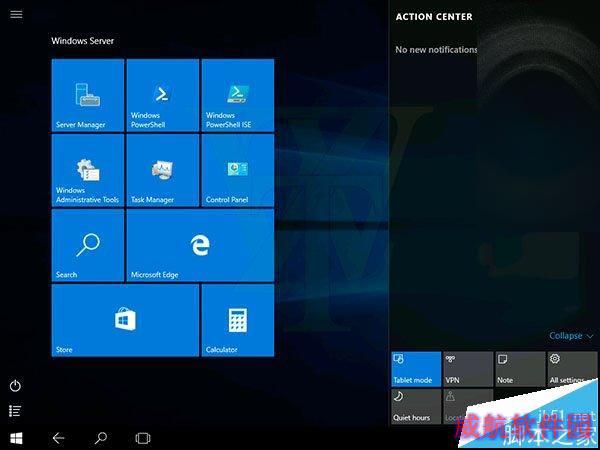Viewport: 600px width, 450px height.
Task: Click the ACTION CENTER heading
Action: [434, 17]
